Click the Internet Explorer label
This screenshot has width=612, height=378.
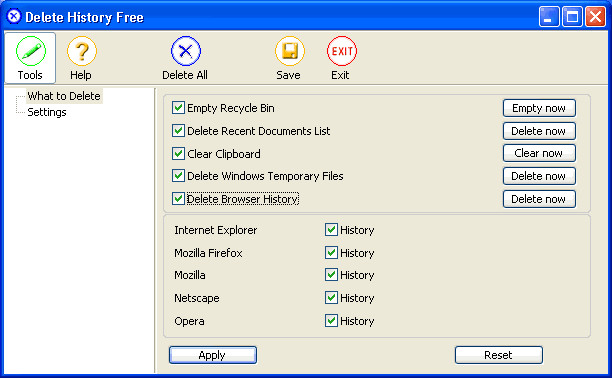pos(215,230)
